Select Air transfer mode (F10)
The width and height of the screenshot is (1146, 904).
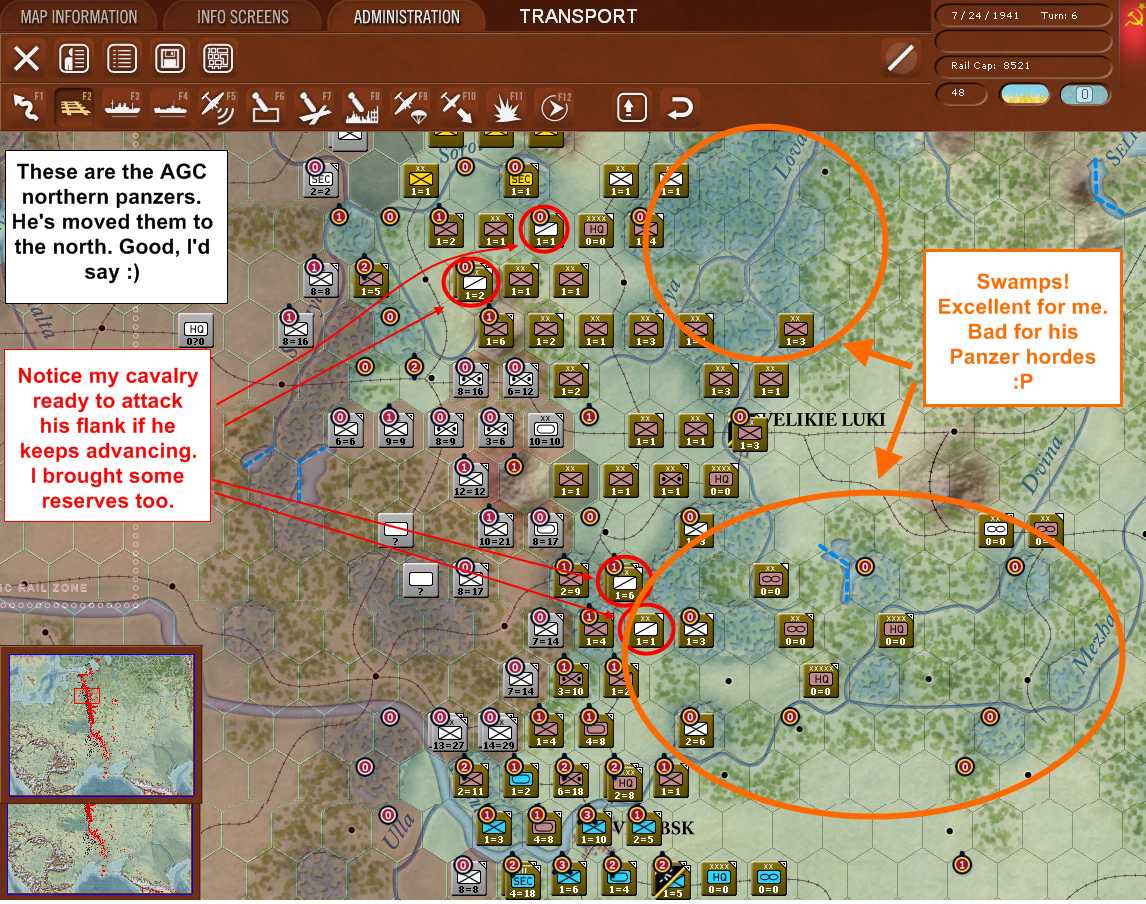pos(458,107)
